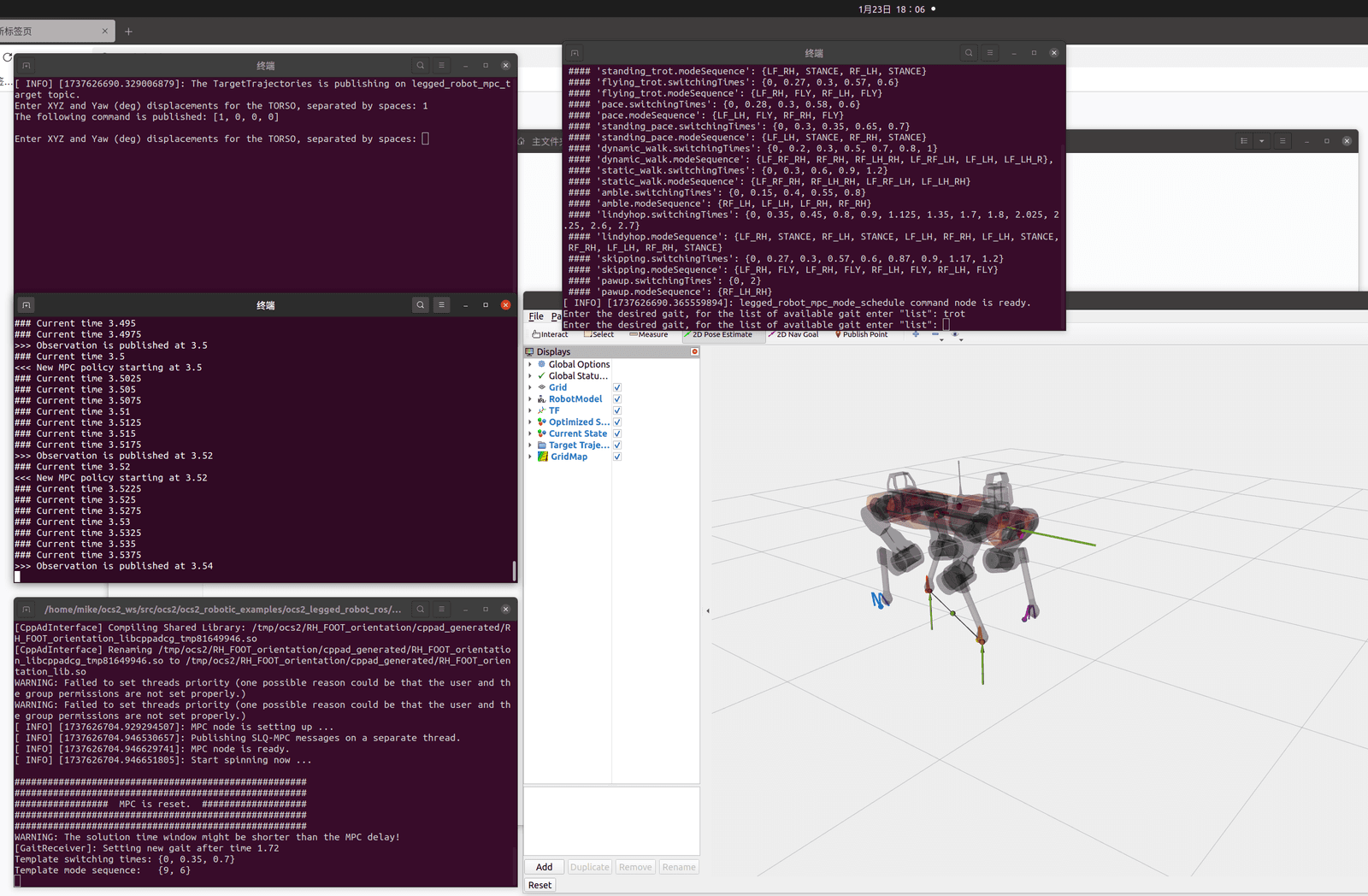The width and height of the screenshot is (1368, 896).
Task: Expand the Global Status tree item
Action: coord(530,375)
